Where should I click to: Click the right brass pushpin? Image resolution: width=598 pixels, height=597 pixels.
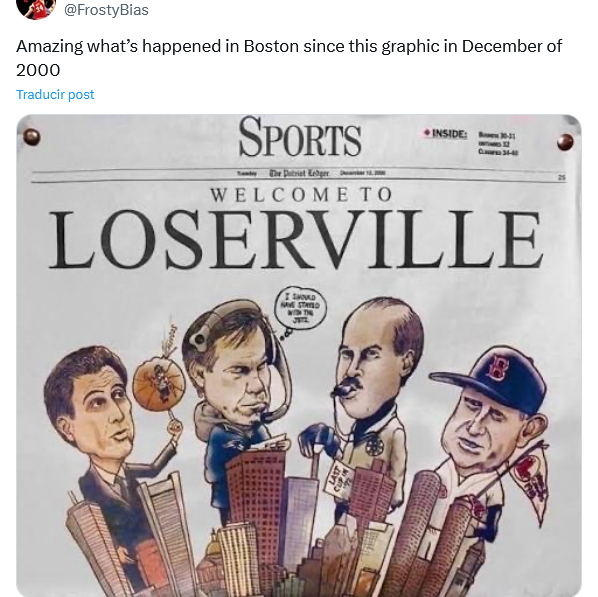click(565, 142)
